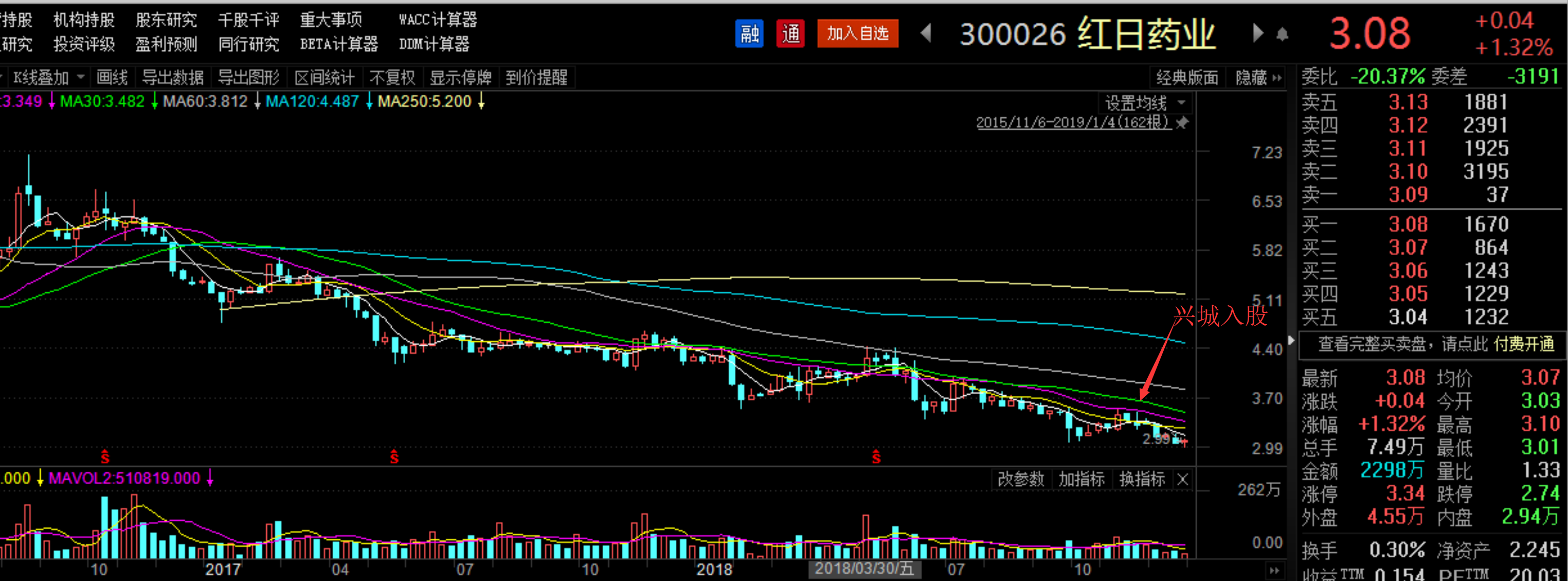Screen dimensions: 1568x581
Task: Click the MAVOL2 magenta down-arrow indicator
Action: 210,478
